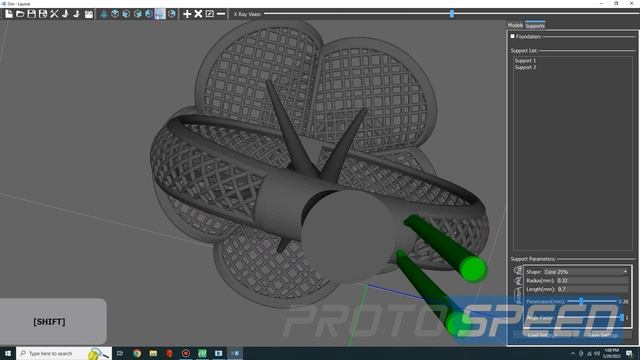Switch to the Models tab
Screen dimensions: 640x360
pos(515,25)
